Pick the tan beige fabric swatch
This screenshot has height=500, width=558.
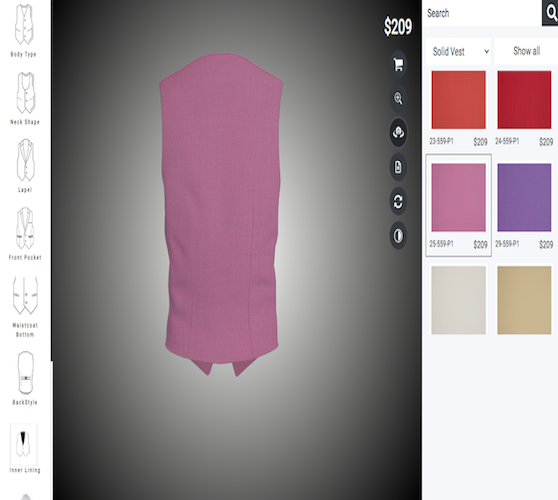tap(524, 300)
